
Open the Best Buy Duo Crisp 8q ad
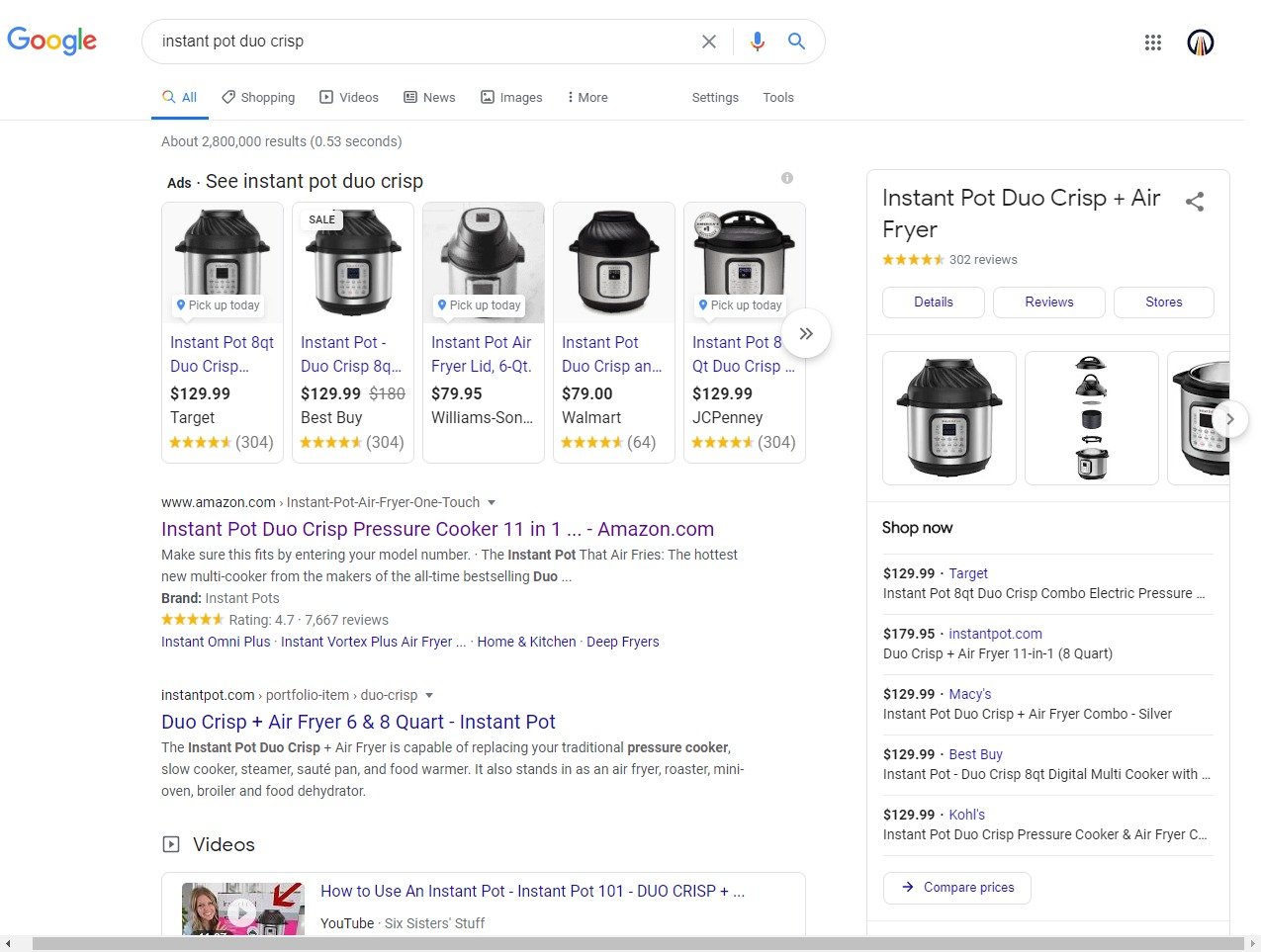[x=351, y=354]
